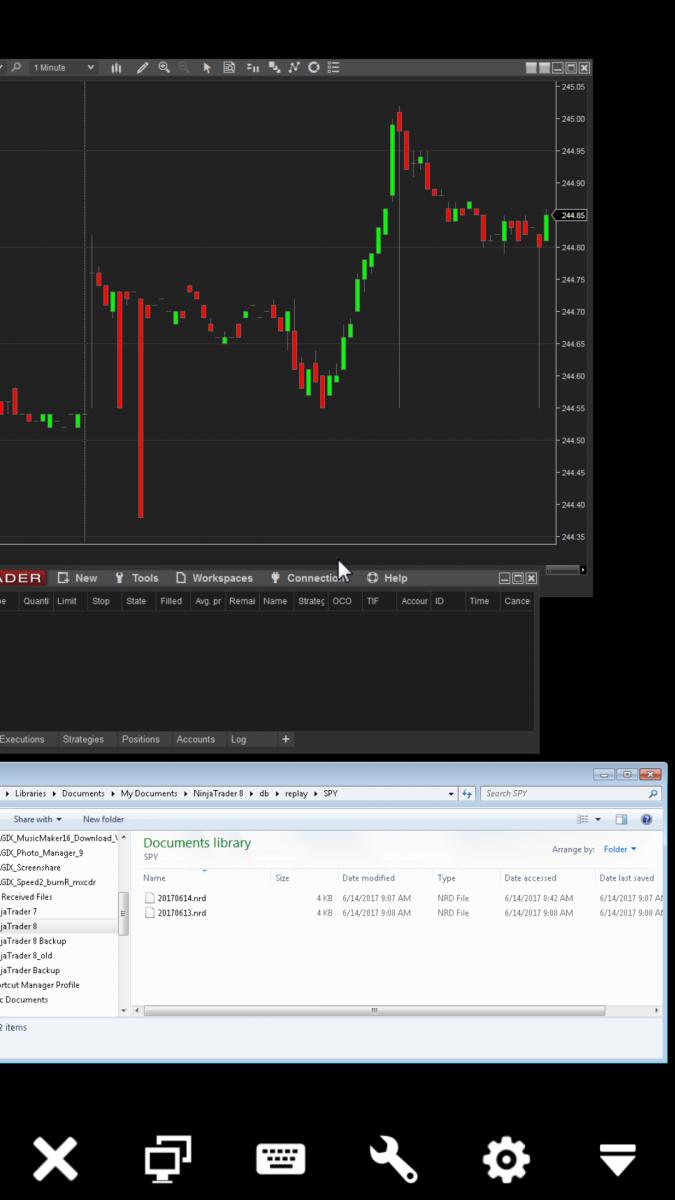Click the TIF column header
675x1200 pixels.
pyautogui.click(x=373, y=601)
